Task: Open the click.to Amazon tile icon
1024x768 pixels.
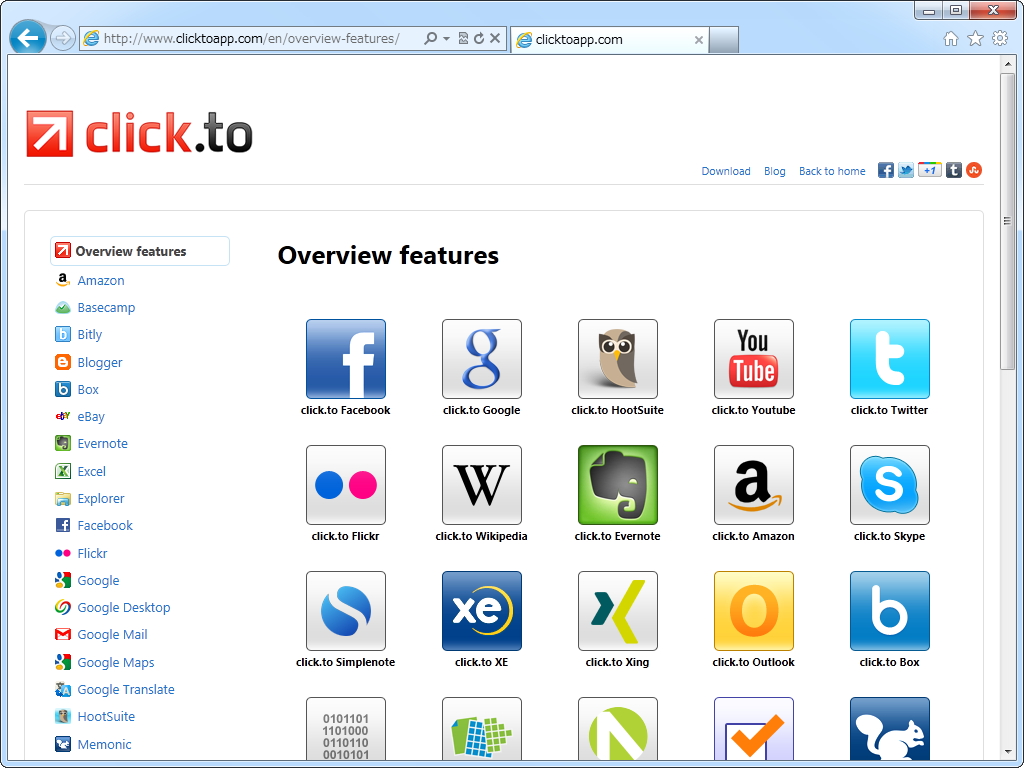Action: click(x=754, y=485)
